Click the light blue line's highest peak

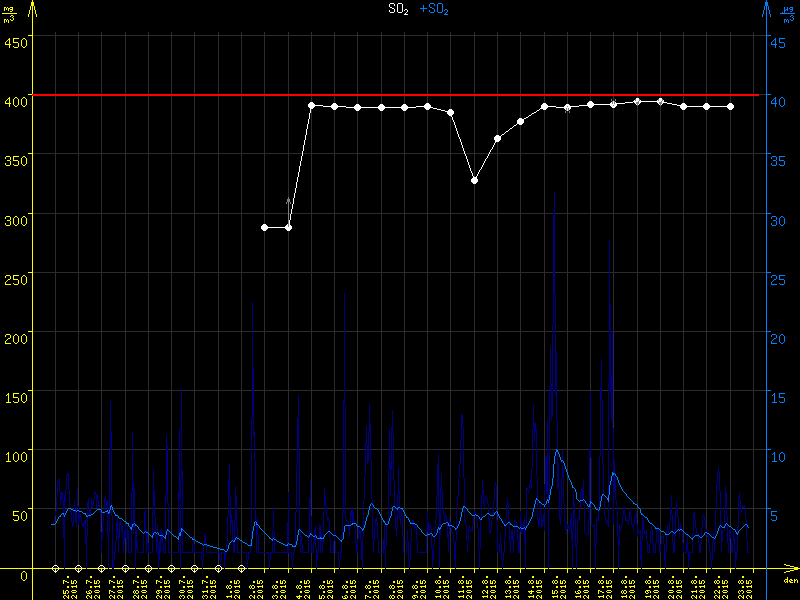coord(557,451)
